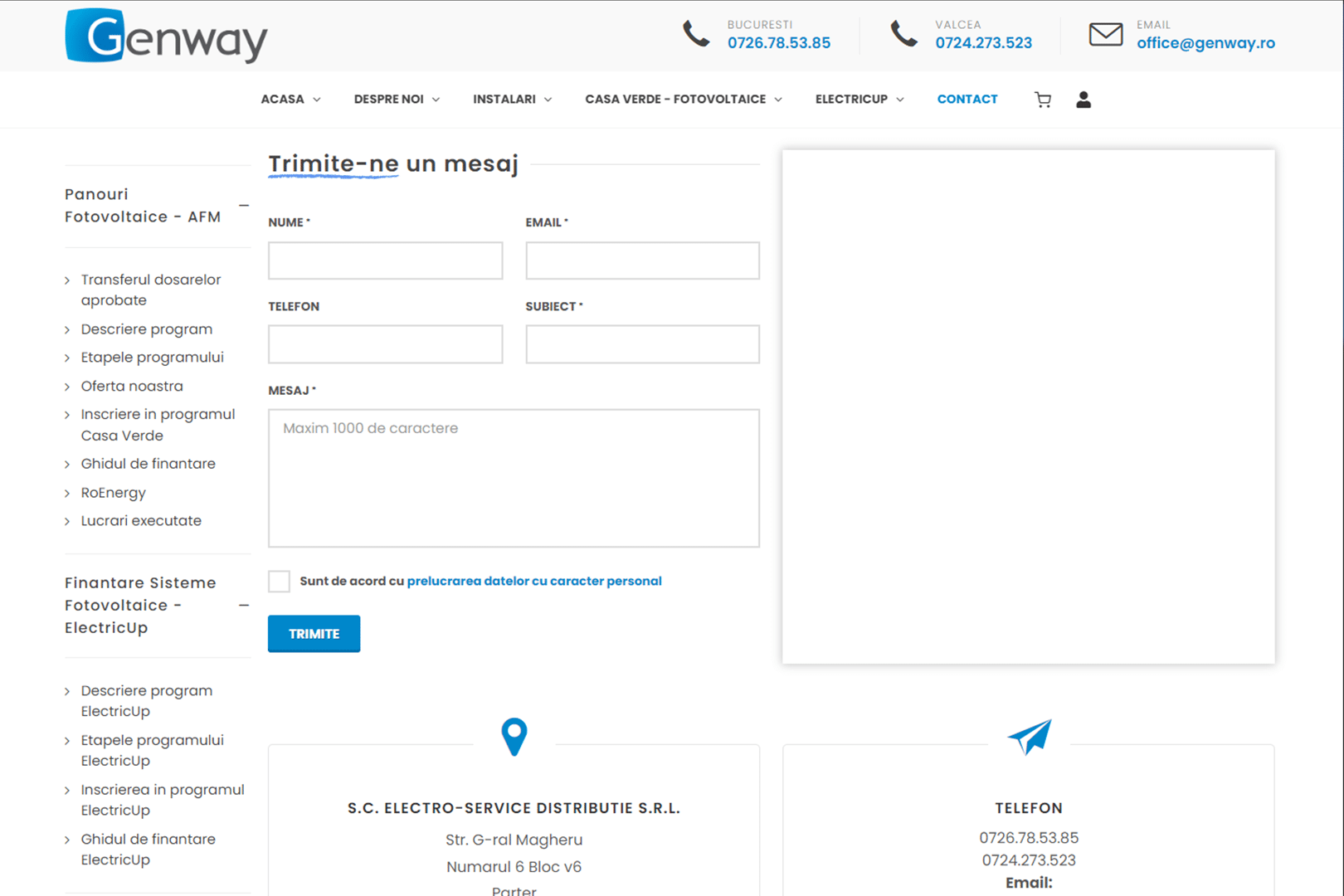Open the ElectricUp menu item
The width and height of the screenshot is (1344, 896).
coord(859,100)
